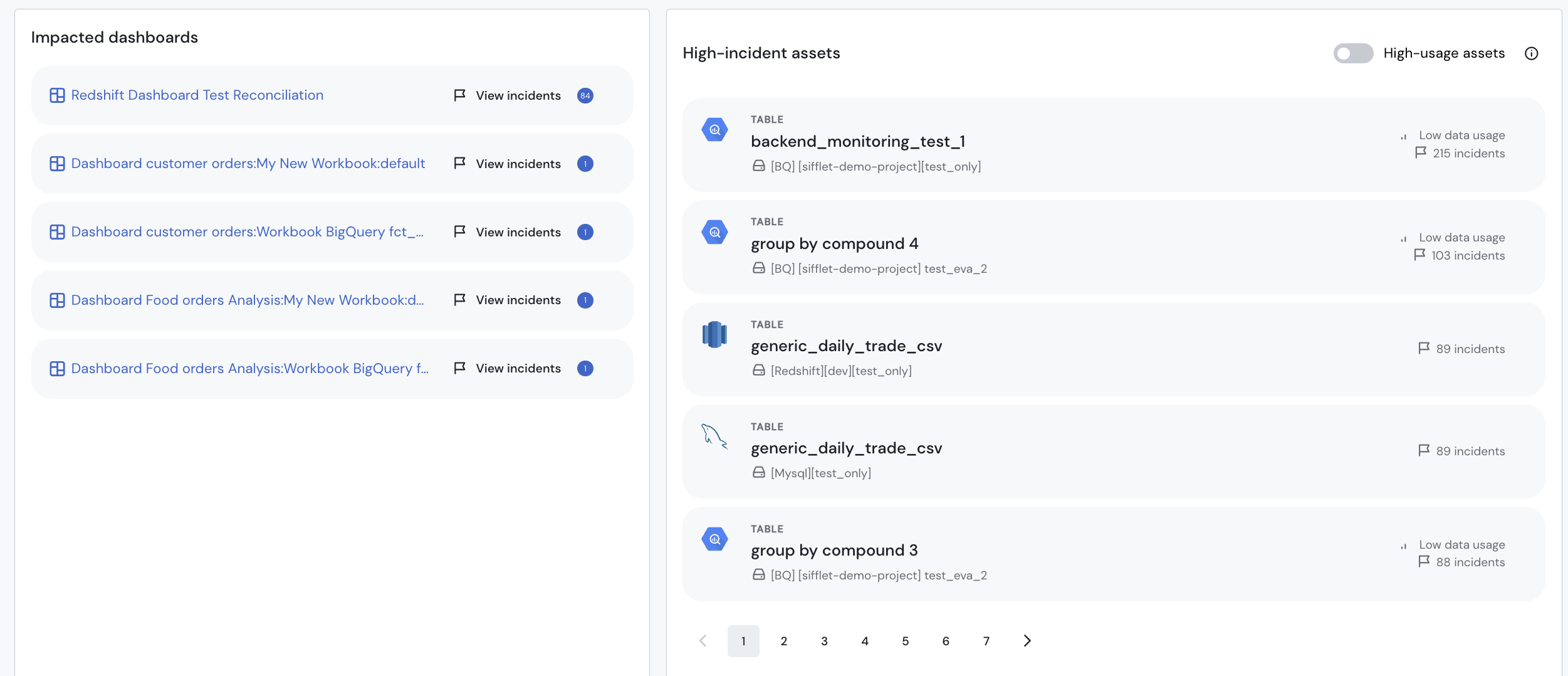The height and width of the screenshot is (676, 1568).
Task: Open the group by compound 4 table
Action: [x=834, y=243]
